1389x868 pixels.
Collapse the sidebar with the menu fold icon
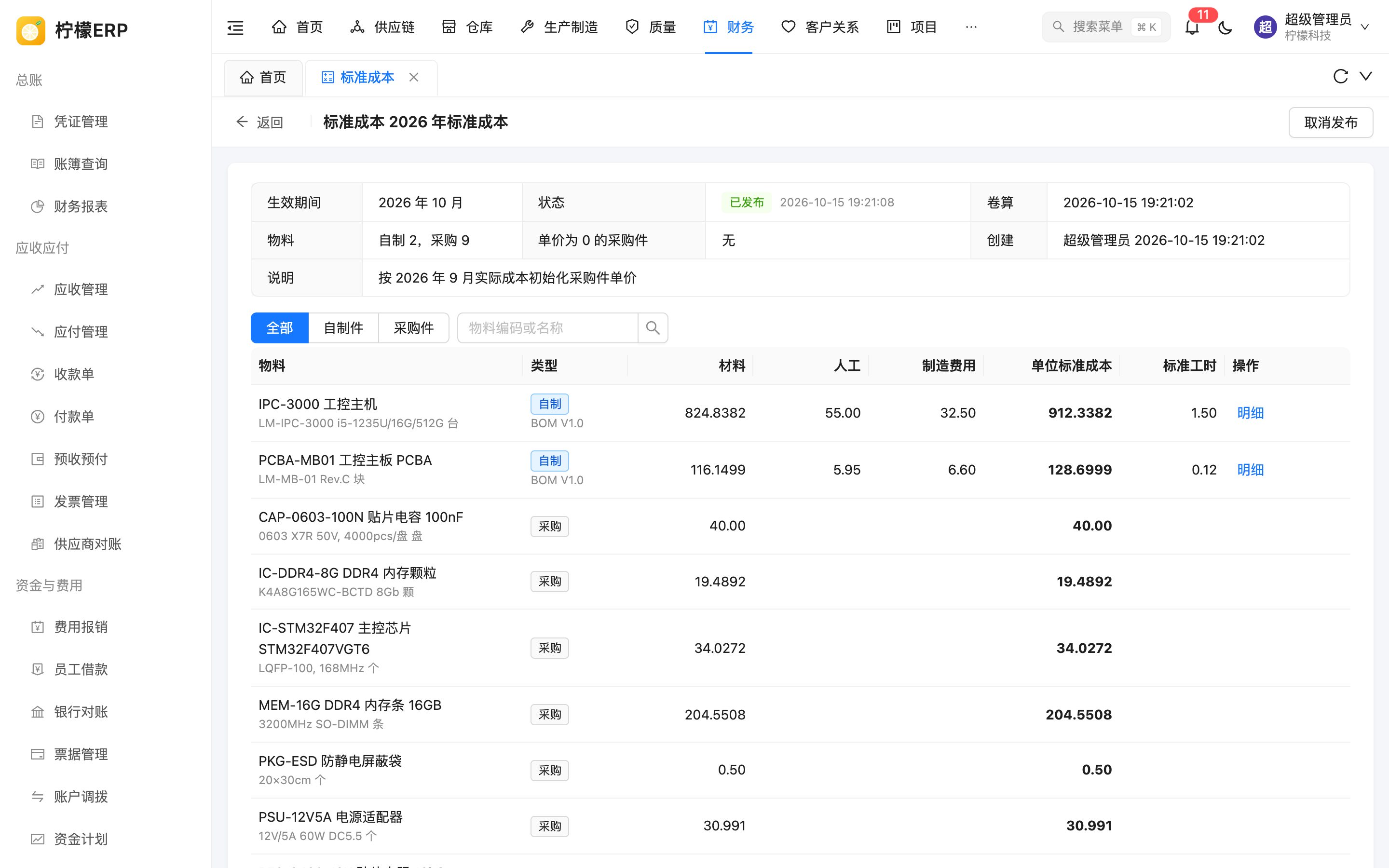pyautogui.click(x=235, y=27)
